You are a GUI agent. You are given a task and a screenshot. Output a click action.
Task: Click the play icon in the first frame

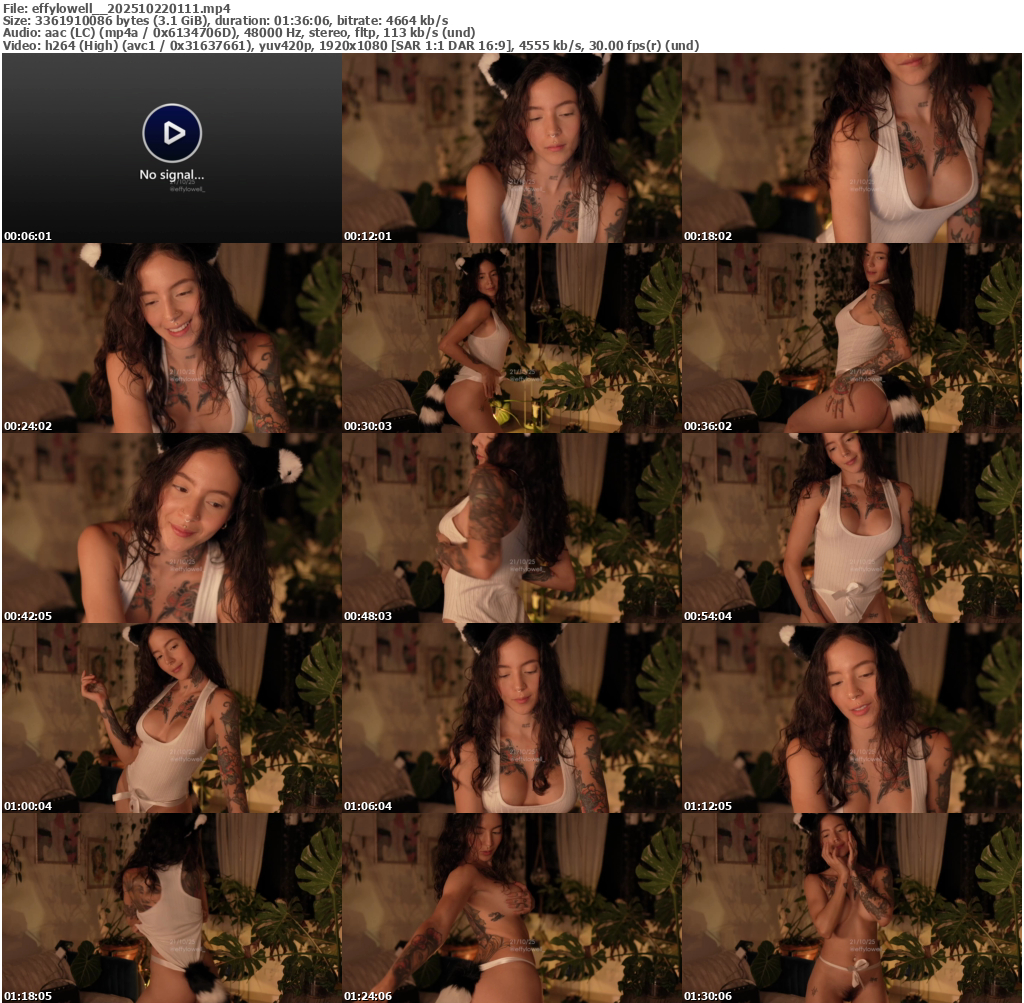coord(172,132)
